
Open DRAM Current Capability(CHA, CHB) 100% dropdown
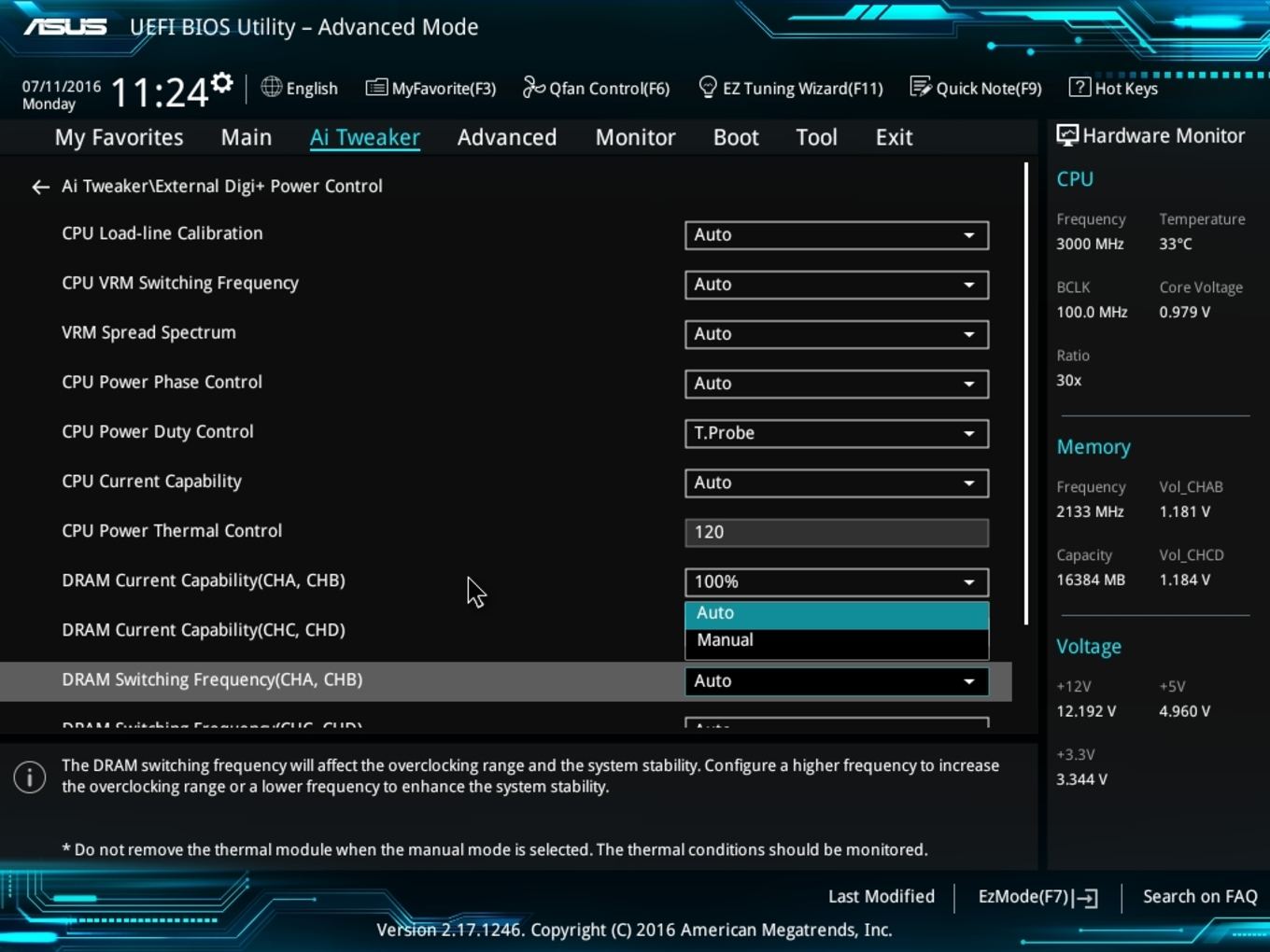click(x=837, y=581)
